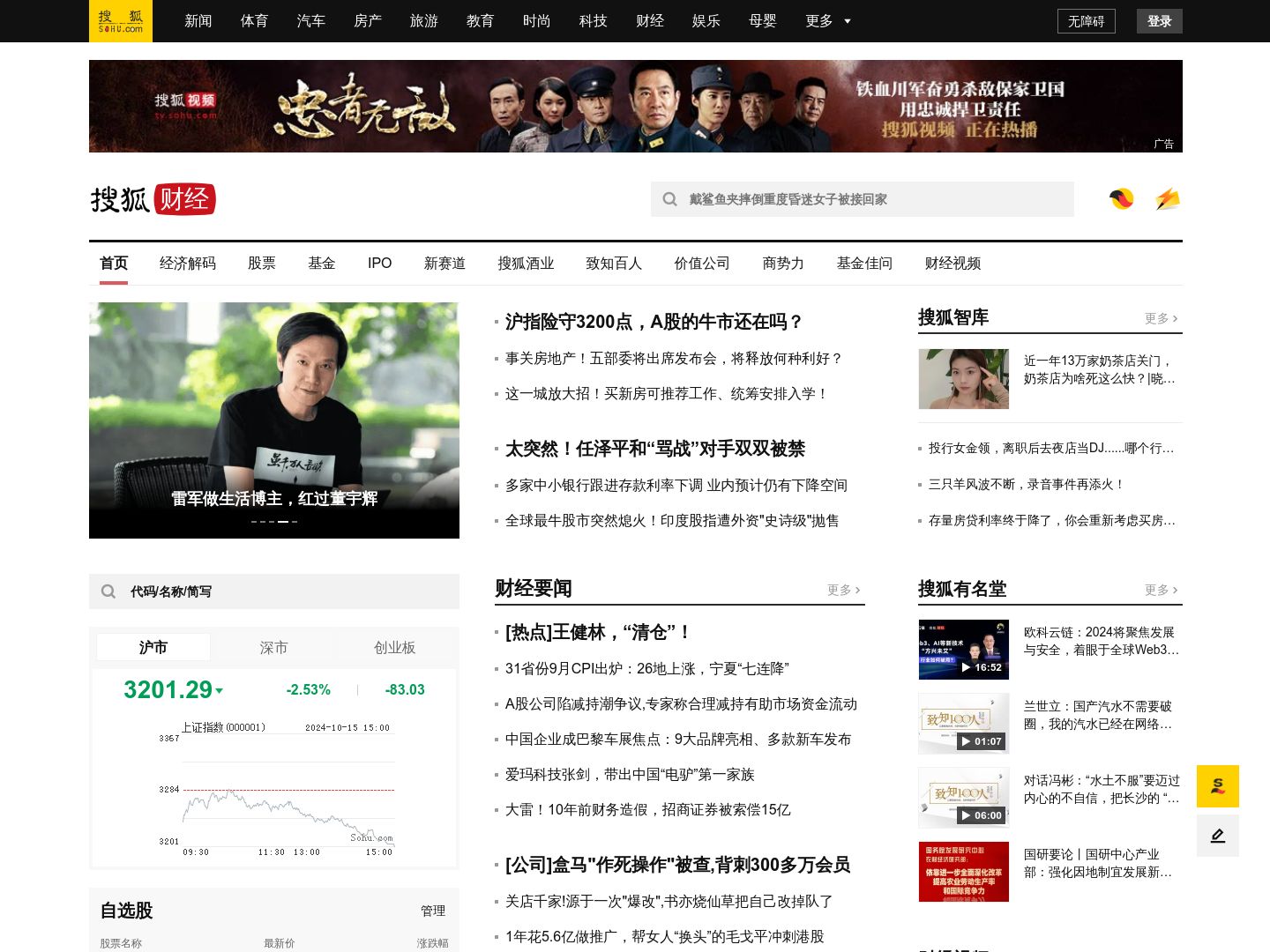The height and width of the screenshot is (952, 1270).
Task: Switch to 深市 market tab
Action: [x=274, y=647]
